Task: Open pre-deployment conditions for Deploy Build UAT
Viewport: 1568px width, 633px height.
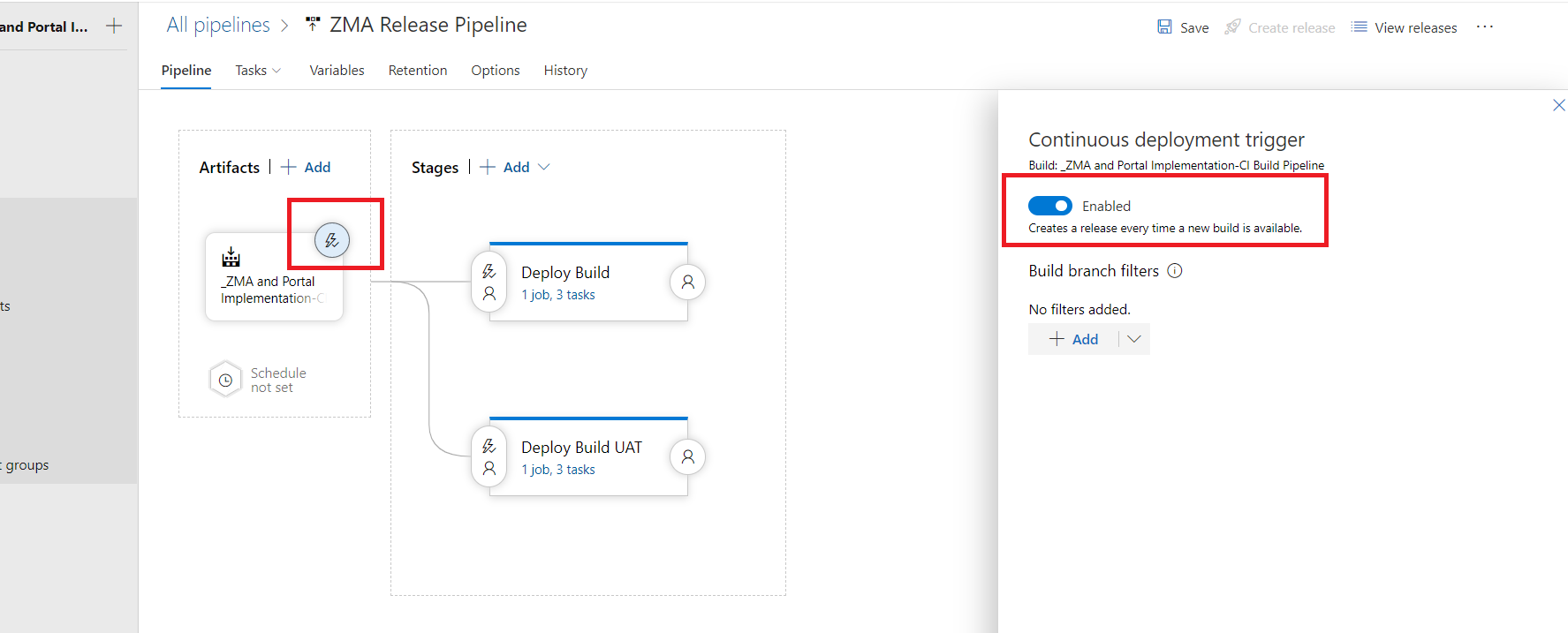Action: tap(489, 457)
